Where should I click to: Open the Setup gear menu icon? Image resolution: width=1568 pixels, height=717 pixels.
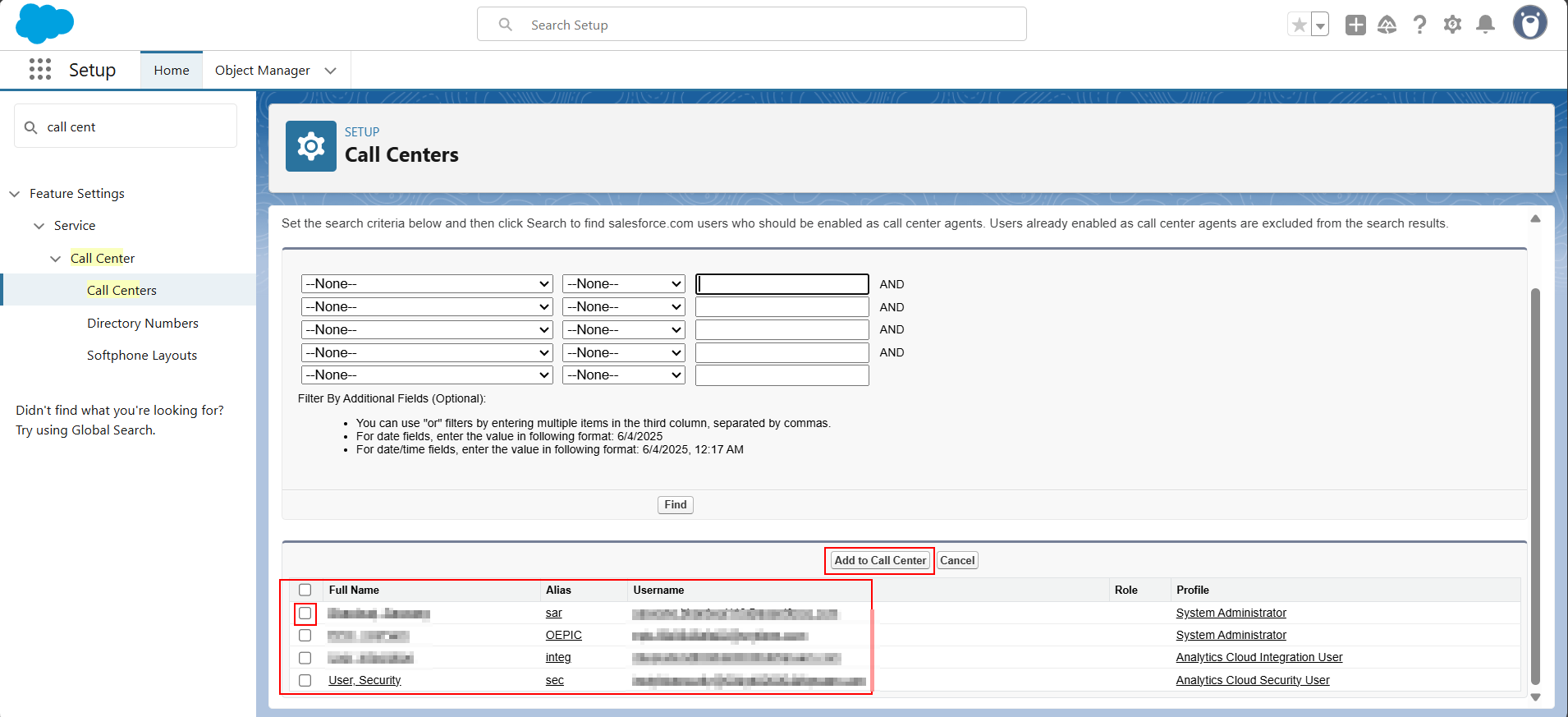1452,25
